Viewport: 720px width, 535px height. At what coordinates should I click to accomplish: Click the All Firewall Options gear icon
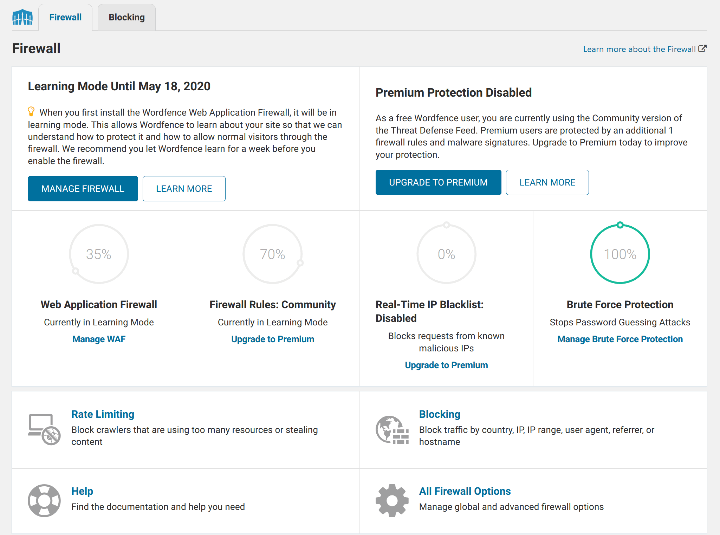[x=392, y=499]
